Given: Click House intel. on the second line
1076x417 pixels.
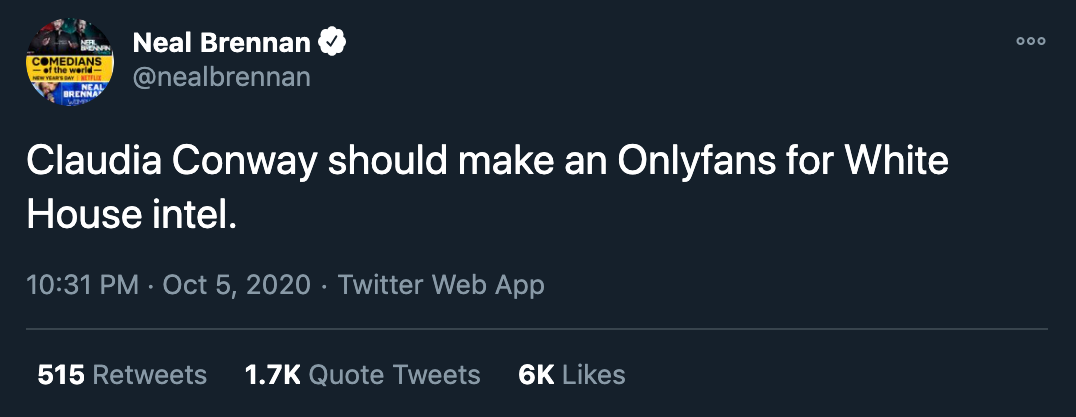Looking at the screenshot, I should coord(131,215).
